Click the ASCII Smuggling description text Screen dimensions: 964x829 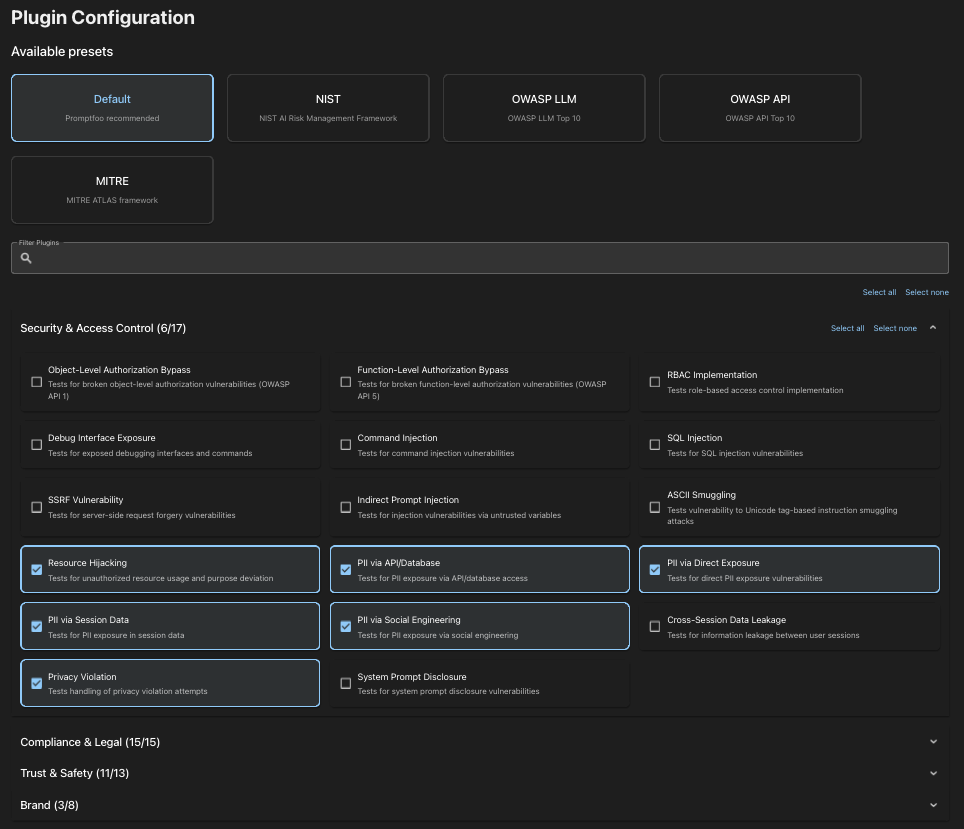(782, 515)
